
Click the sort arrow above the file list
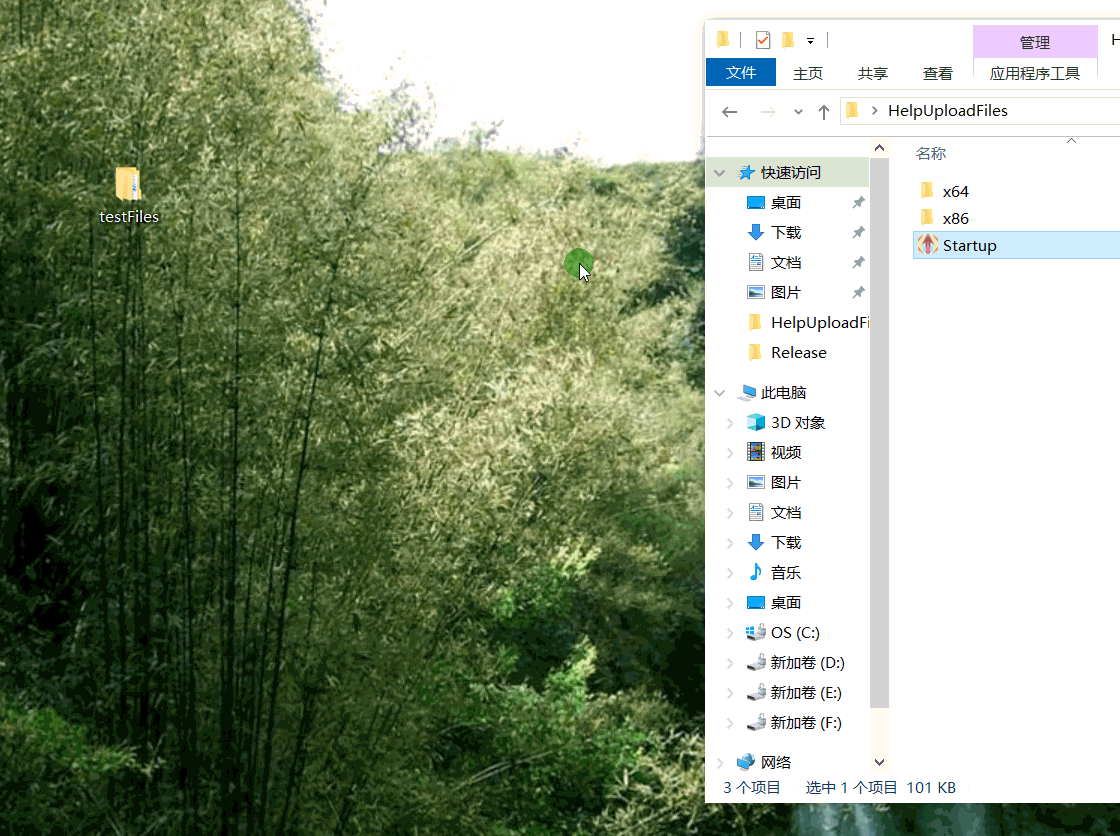click(1071, 141)
